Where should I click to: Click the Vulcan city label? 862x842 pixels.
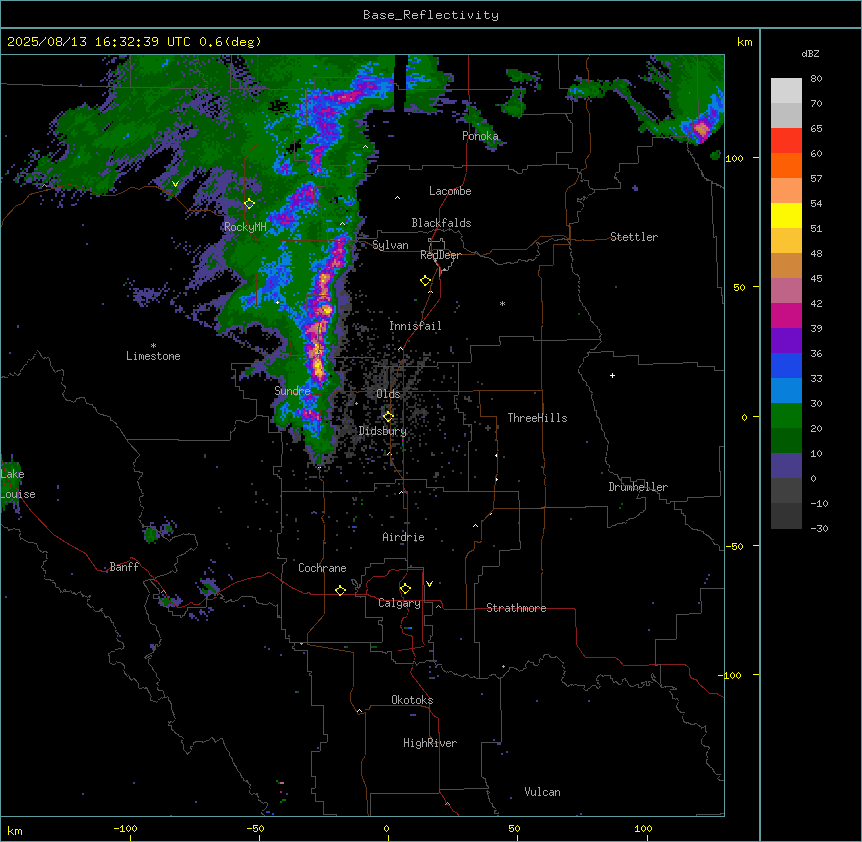point(543,792)
